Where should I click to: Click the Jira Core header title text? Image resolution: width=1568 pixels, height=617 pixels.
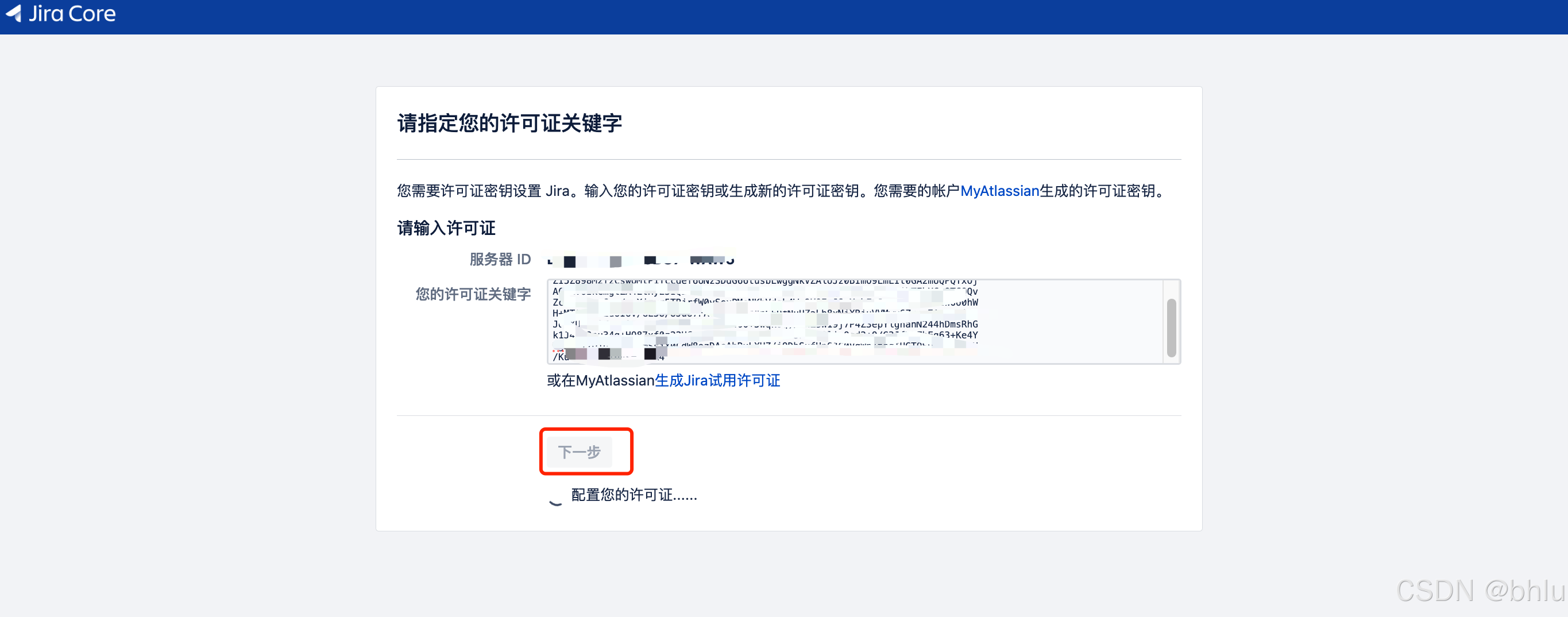pos(72,13)
